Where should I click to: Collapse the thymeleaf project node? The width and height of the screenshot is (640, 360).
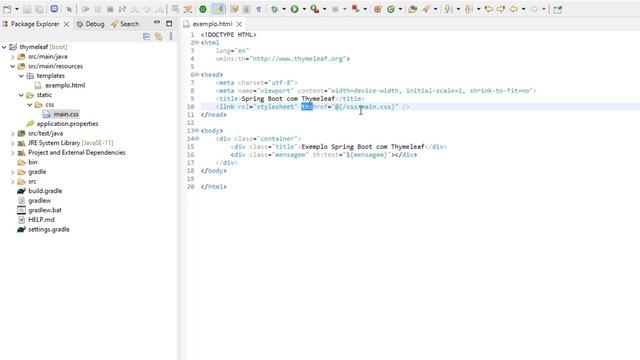(4, 47)
